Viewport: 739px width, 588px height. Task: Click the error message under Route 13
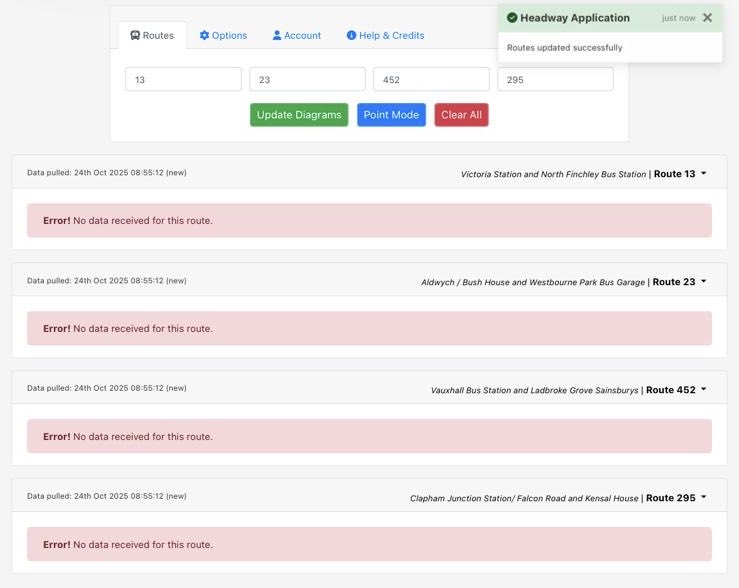[369, 220]
